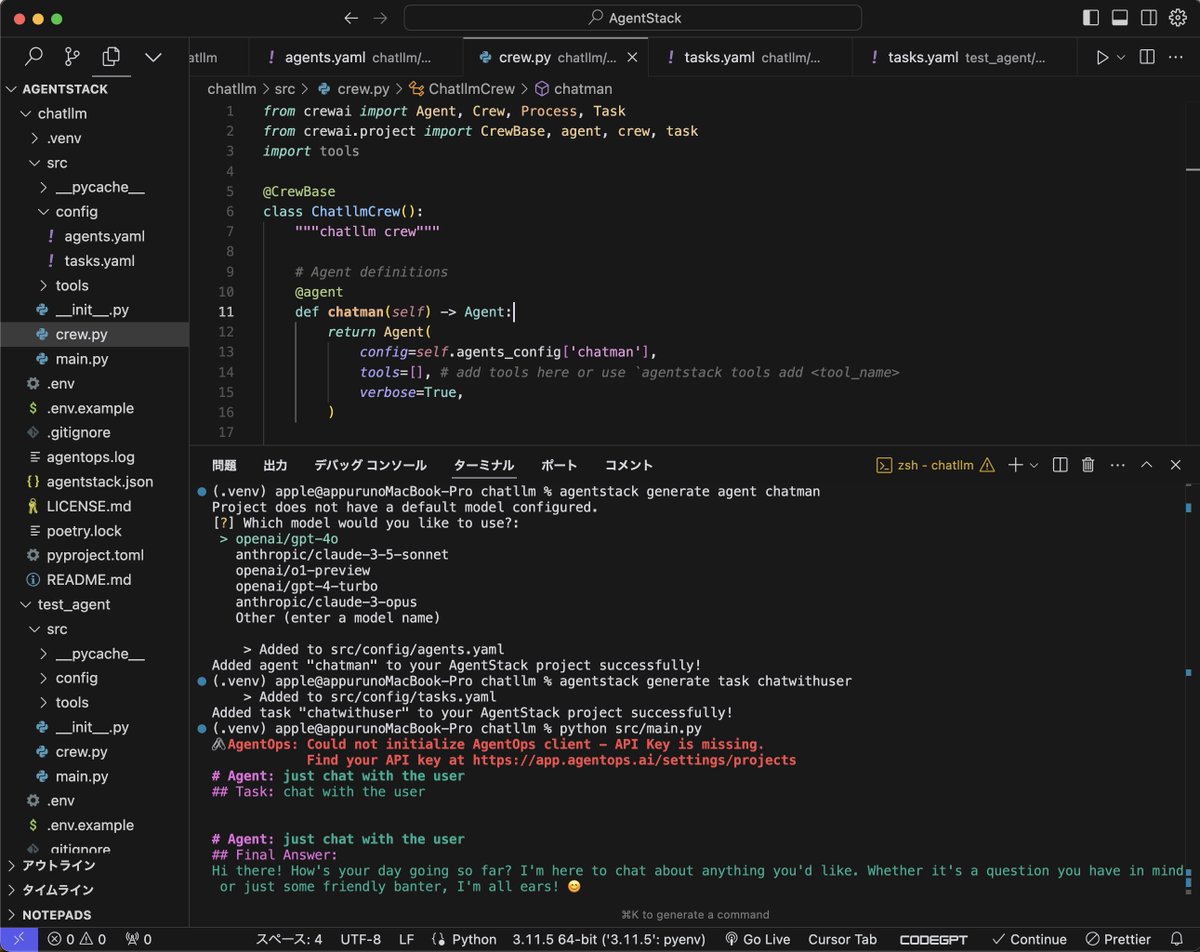The width and height of the screenshot is (1200, 952).
Task: Split the terminal panel
Action: coord(1060,465)
